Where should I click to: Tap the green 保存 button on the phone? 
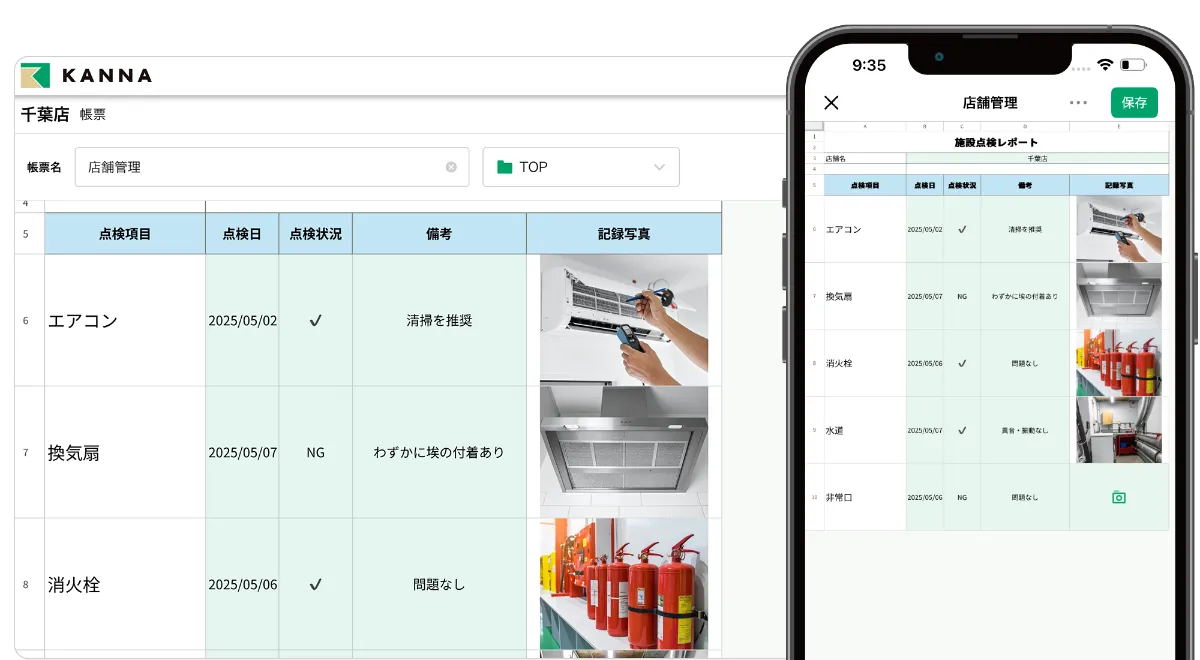(1134, 102)
